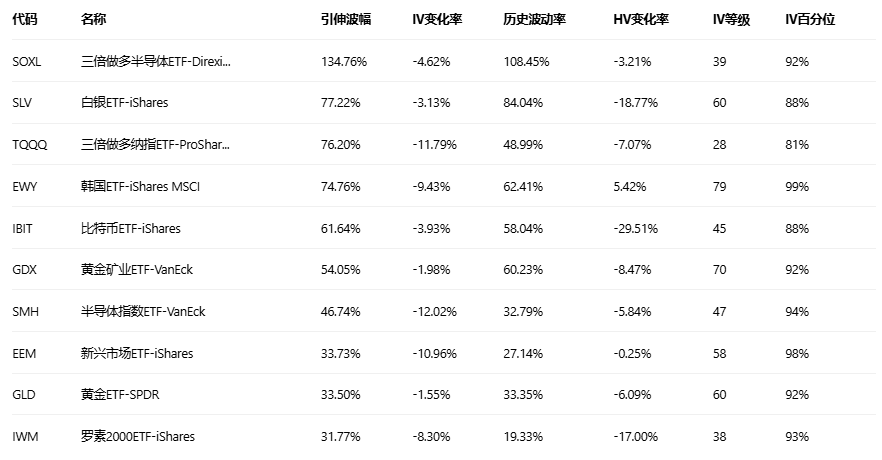Open the SLV ticker symbol

[x=22, y=103]
